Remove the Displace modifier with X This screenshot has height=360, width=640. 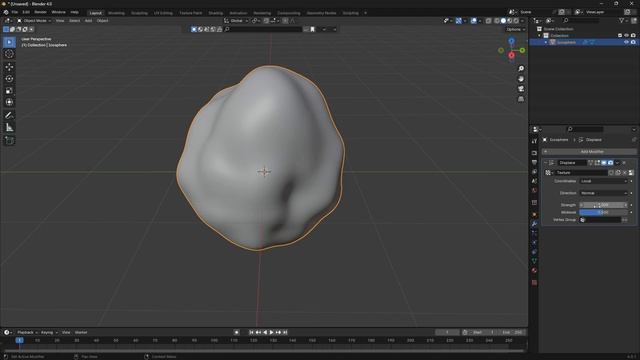[624, 163]
